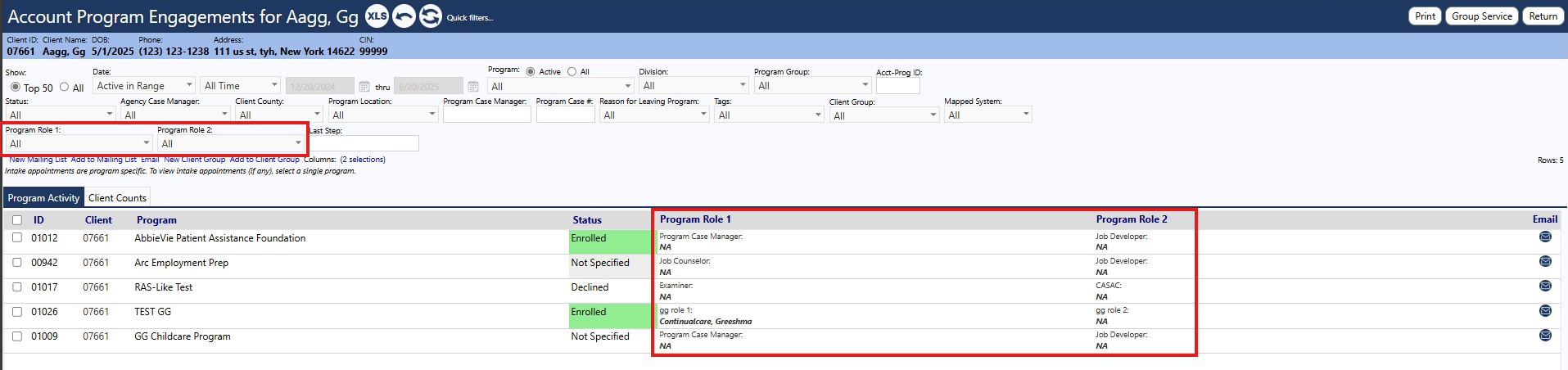Select the All option under Show
1568x370 pixels.
coord(64,87)
